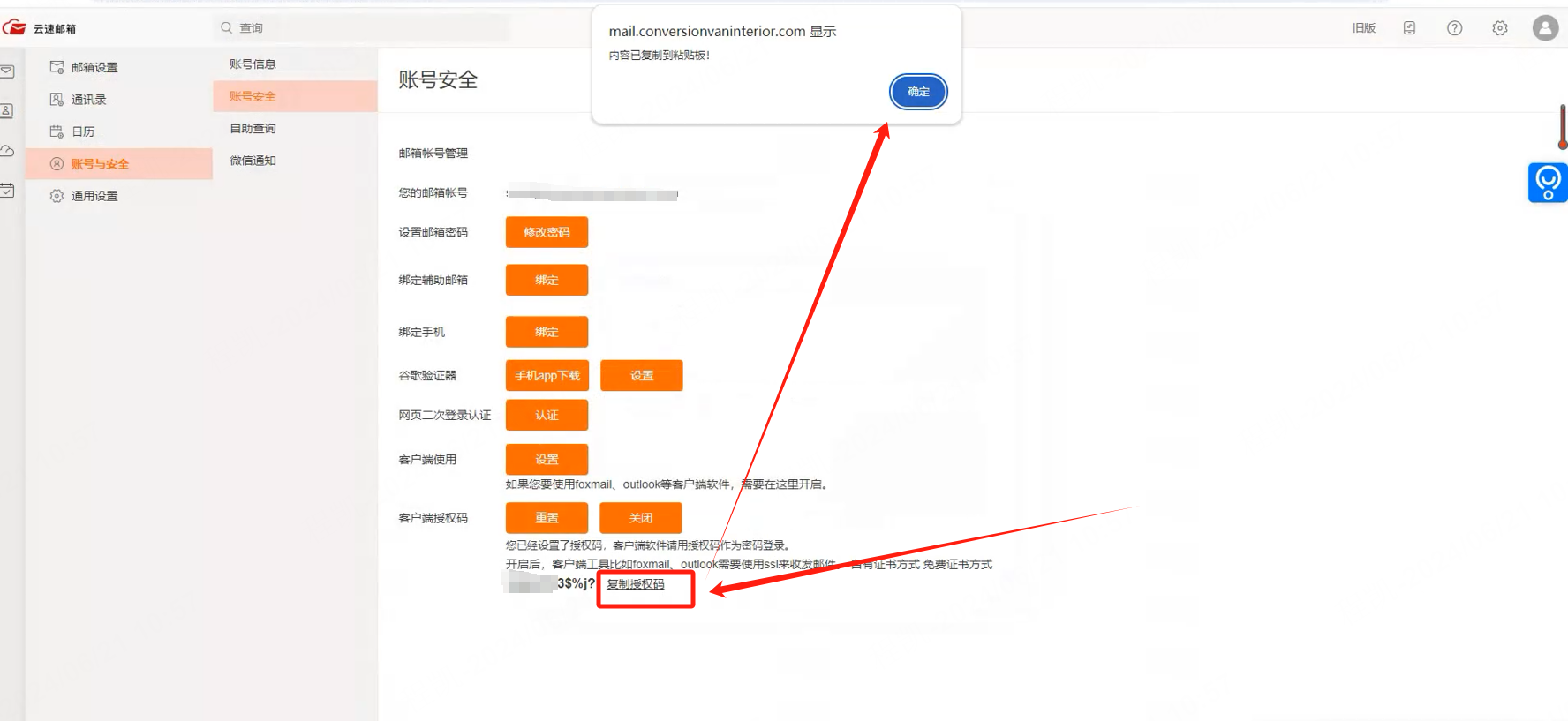This screenshot has width=1568, height=721.
Task: Click the contact icon beside 通讯录
Action: (x=57, y=100)
